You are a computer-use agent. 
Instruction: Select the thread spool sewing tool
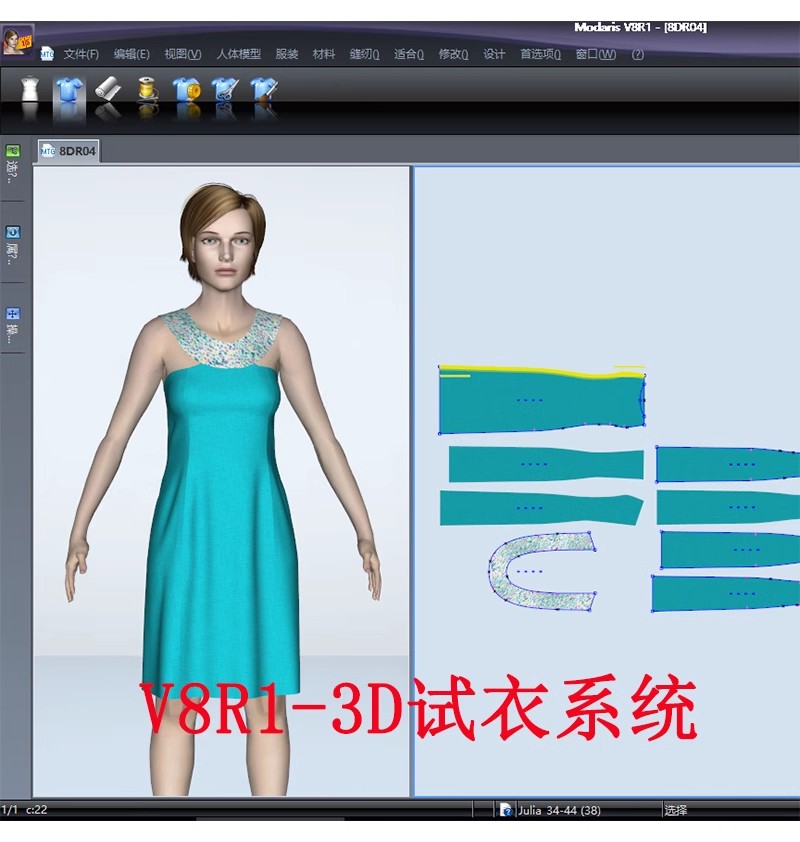click(x=147, y=89)
